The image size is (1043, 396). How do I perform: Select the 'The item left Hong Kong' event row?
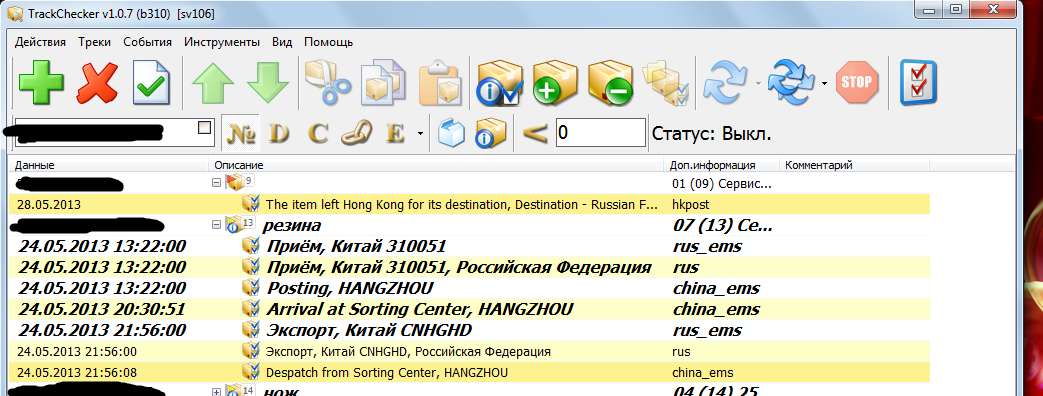470,204
